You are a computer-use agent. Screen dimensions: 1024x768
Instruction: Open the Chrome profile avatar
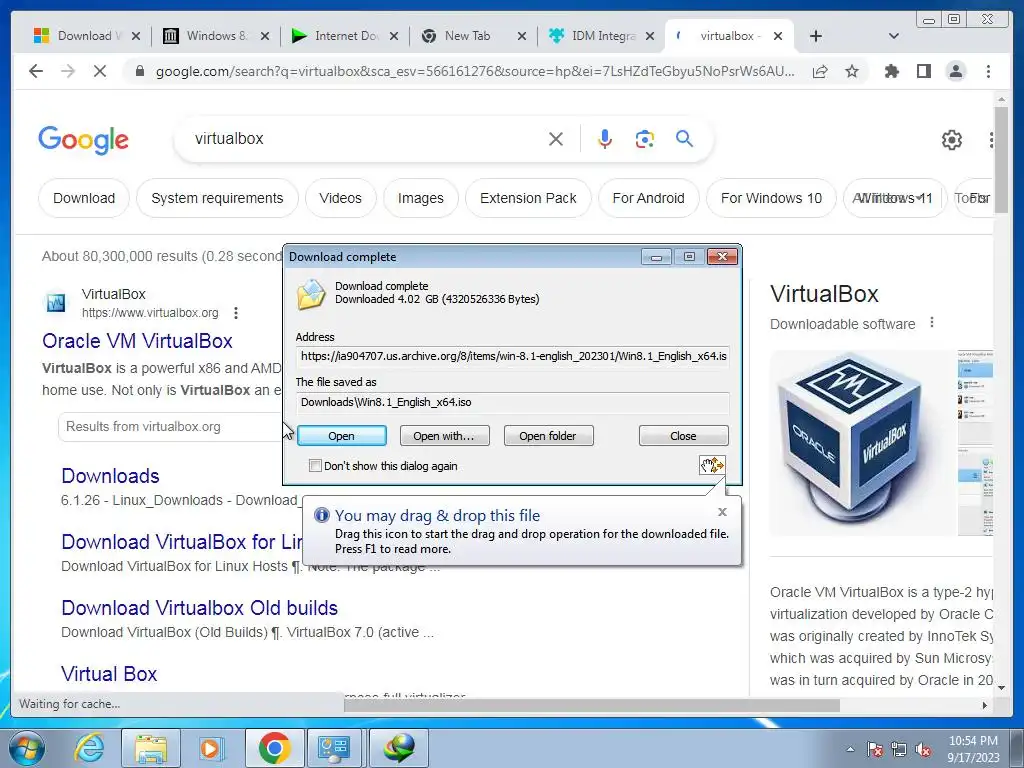[956, 71]
